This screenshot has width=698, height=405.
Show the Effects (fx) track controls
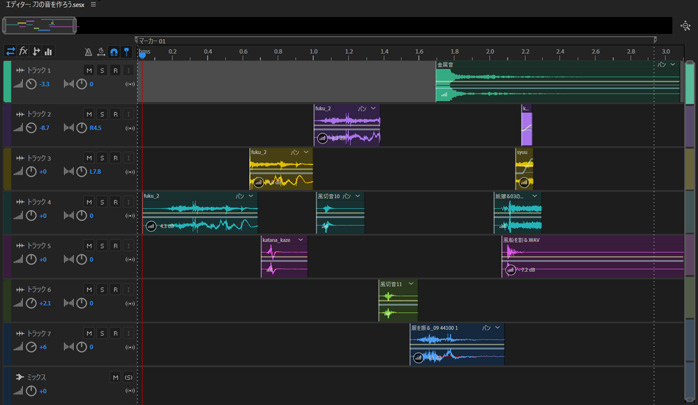click(x=23, y=51)
